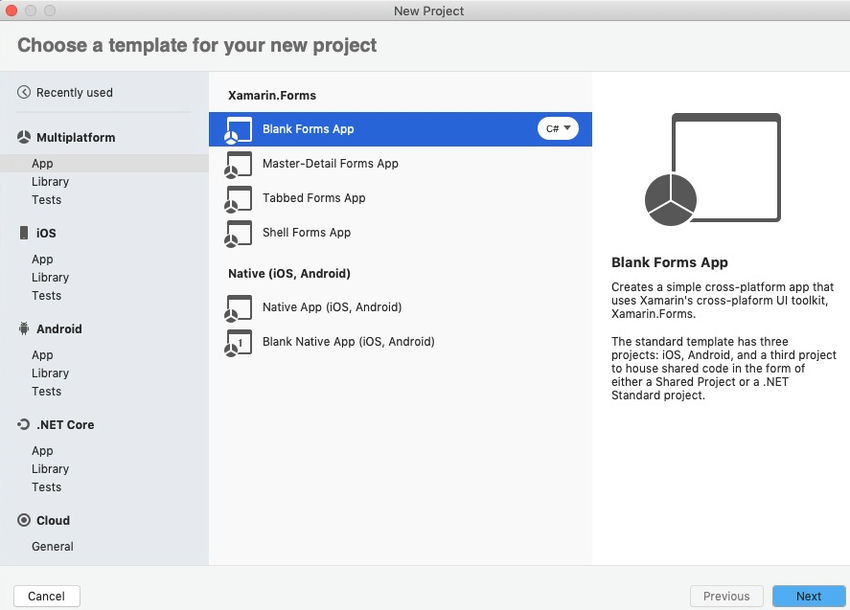
Task: Select Library under Multiplatform
Action: pyautogui.click(x=50, y=182)
